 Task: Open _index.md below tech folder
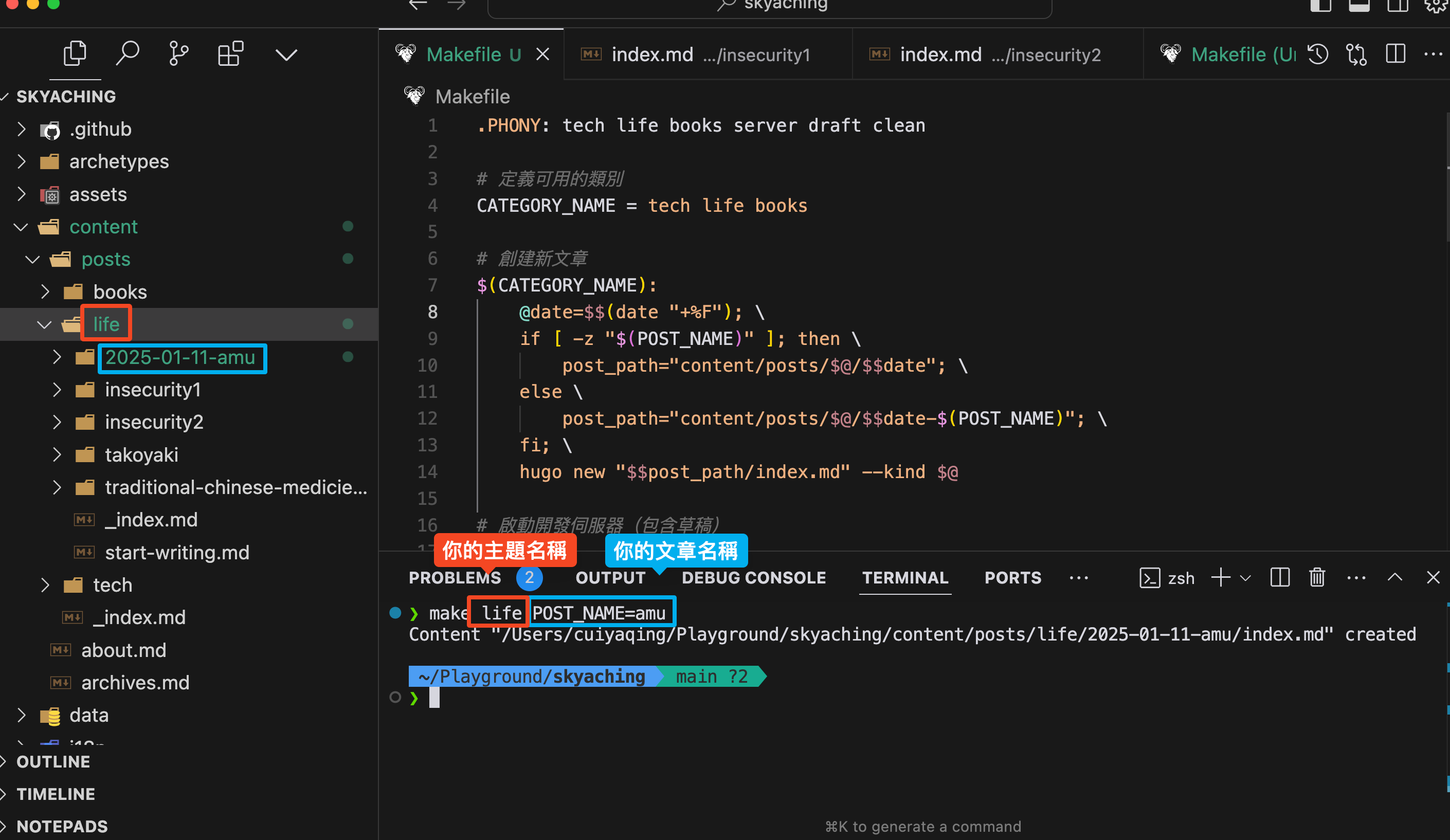tap(189, 617)
